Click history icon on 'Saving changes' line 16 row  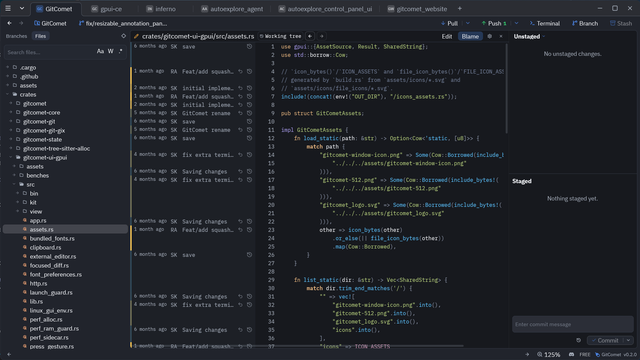pos(249,171)
